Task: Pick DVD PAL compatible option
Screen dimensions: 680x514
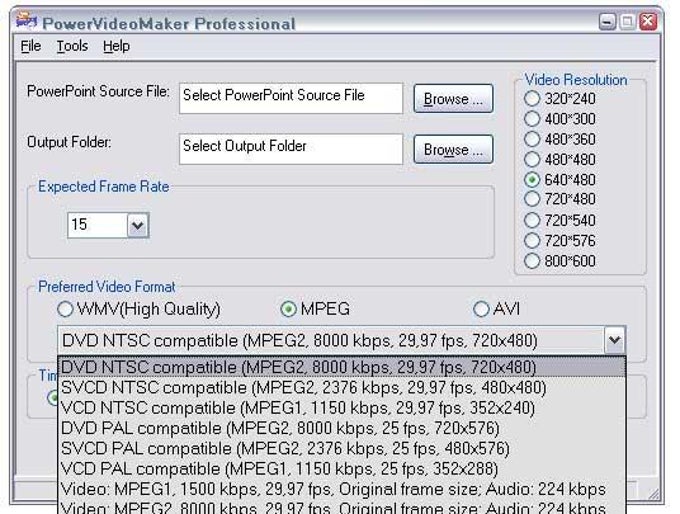Action: pyautogui.click(x=342, y=429)
